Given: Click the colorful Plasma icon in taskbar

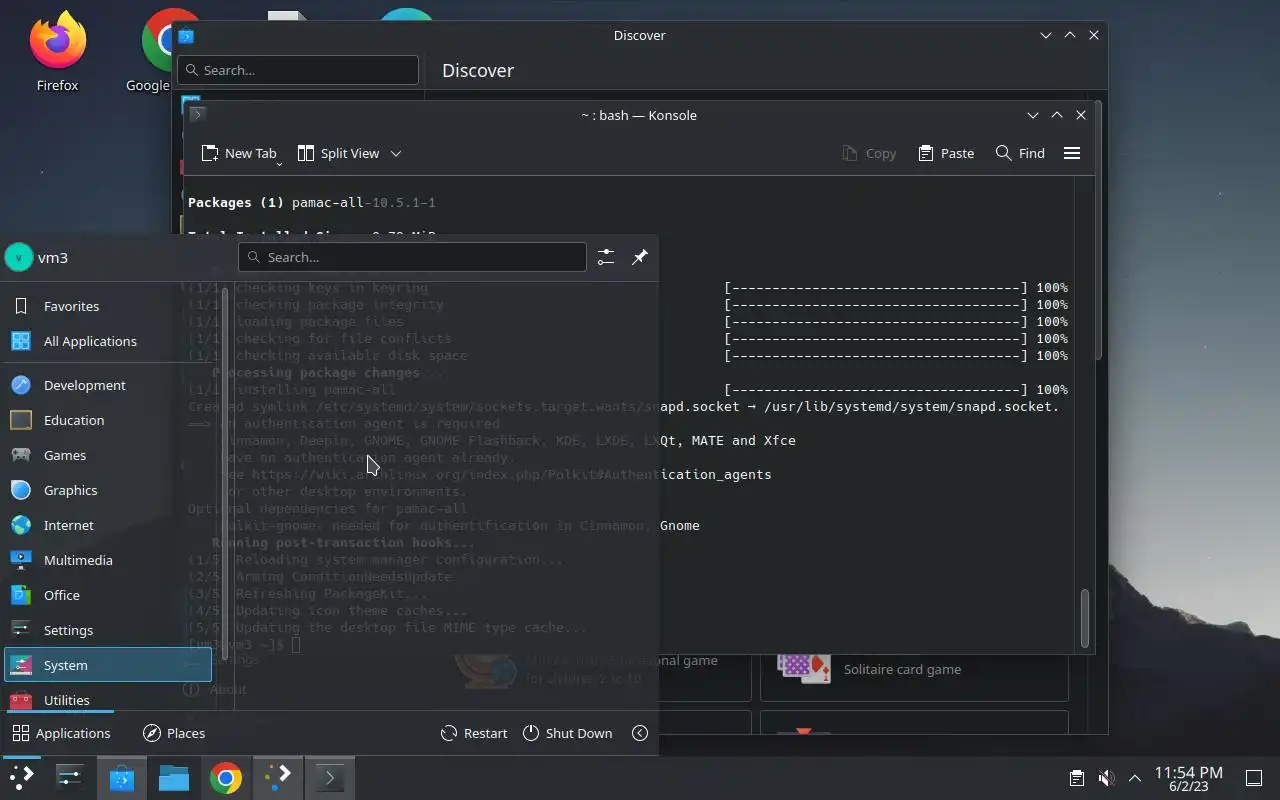Looking at the screenshot, I should click(x=278, y=777).
